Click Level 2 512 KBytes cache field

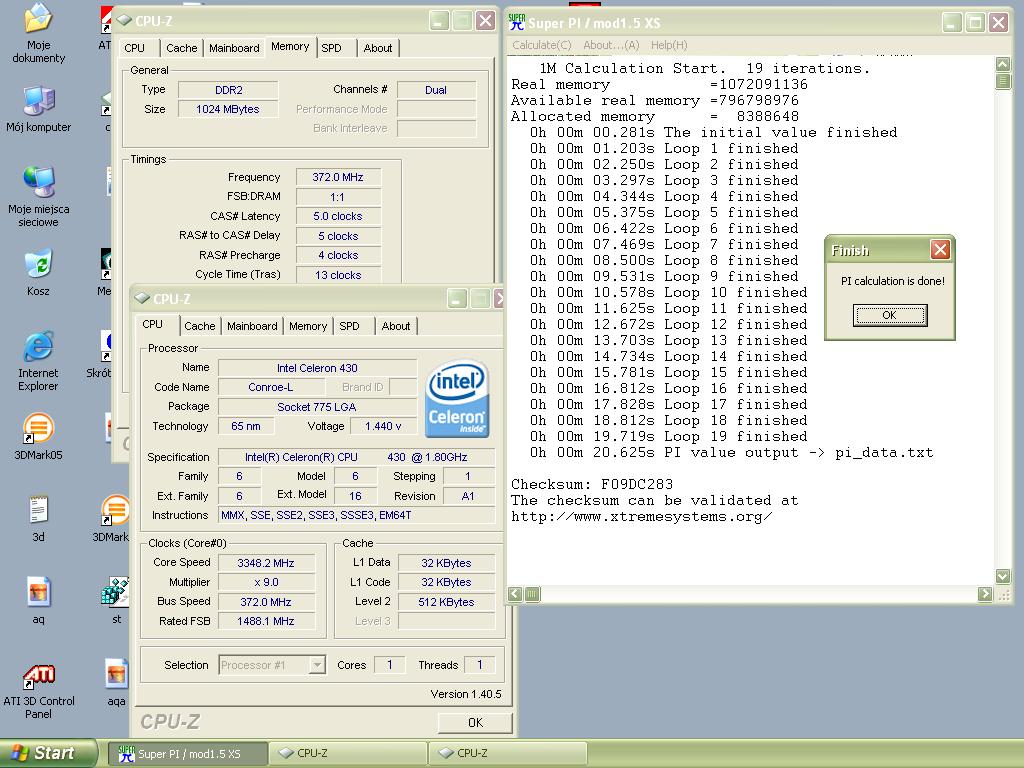[x=447, y=602]
